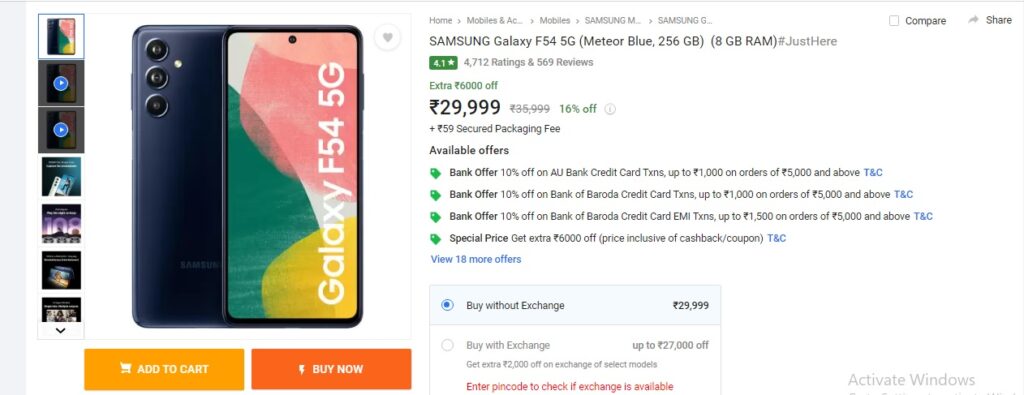
Task: Open price info icon beside 16% off
Action: click(x=610, y=109)
